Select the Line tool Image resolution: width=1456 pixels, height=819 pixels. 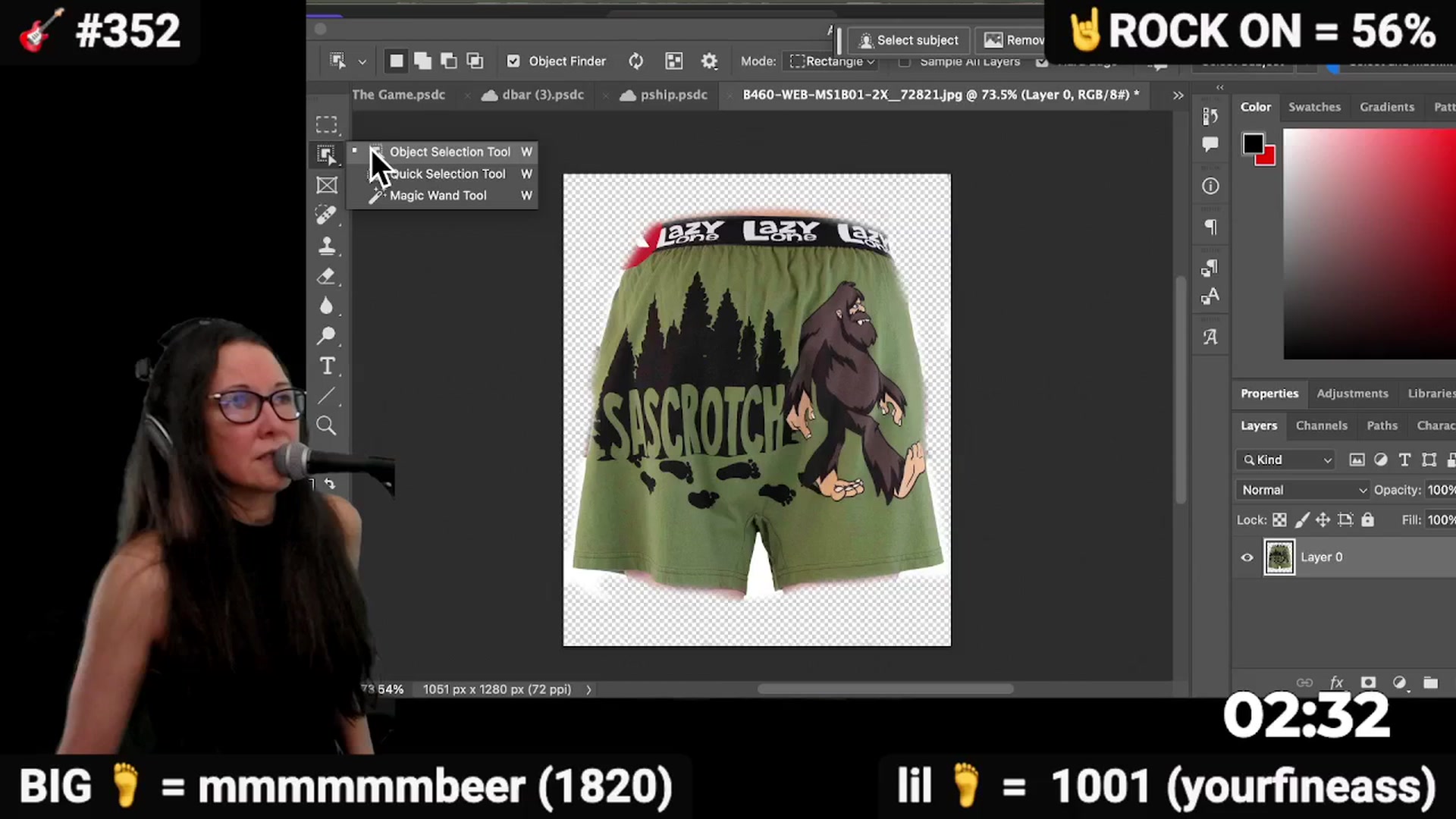coord(327,396)
